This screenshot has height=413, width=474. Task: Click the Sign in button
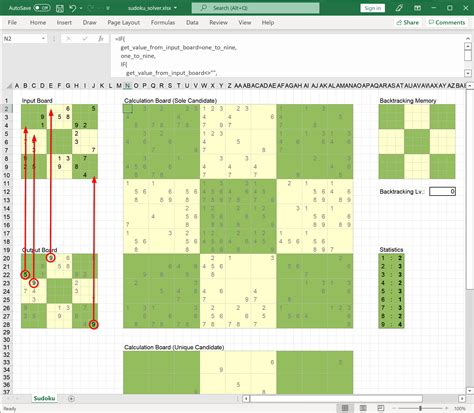(x=373, y=8)
